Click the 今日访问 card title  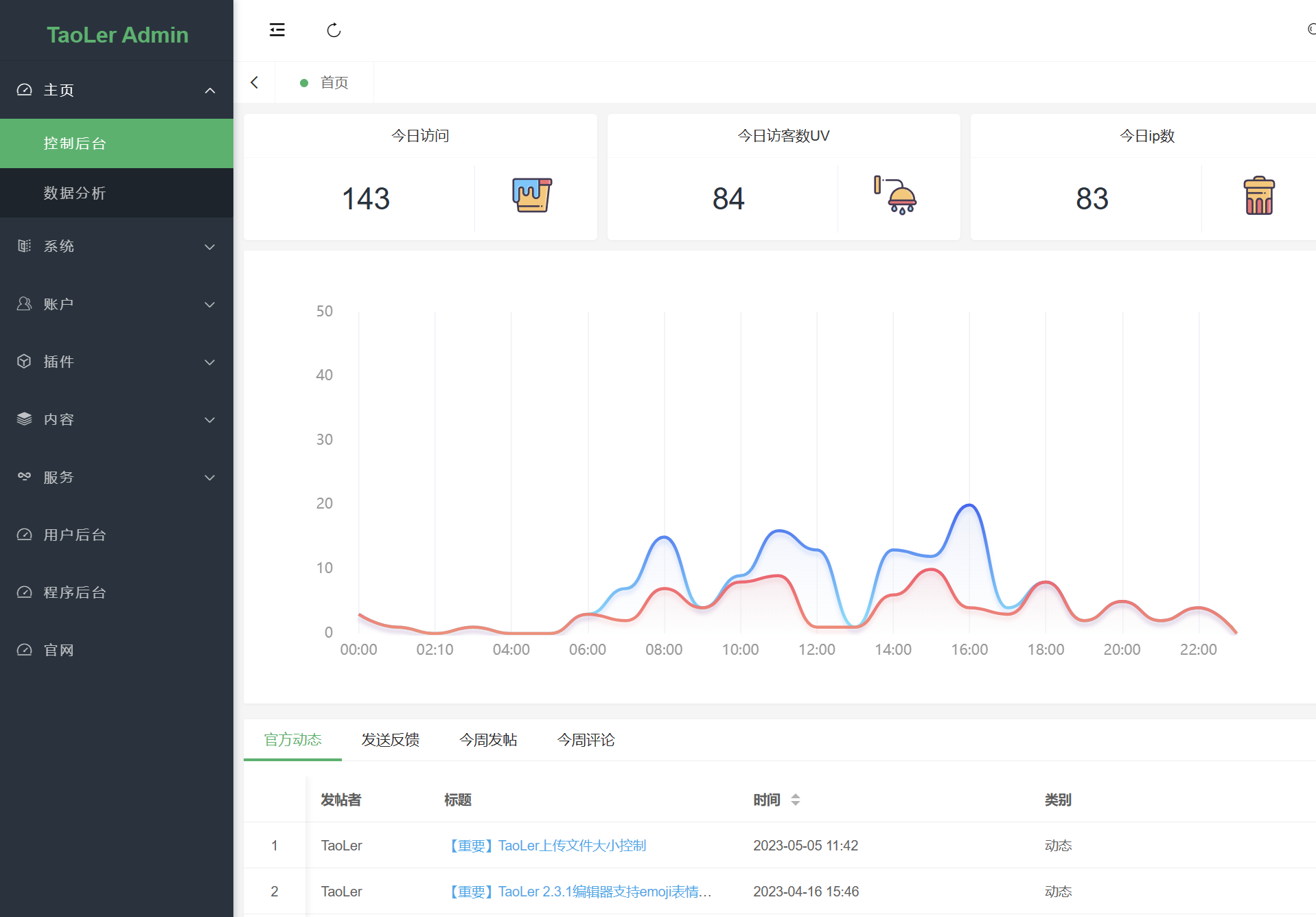[x=420, y=136]
